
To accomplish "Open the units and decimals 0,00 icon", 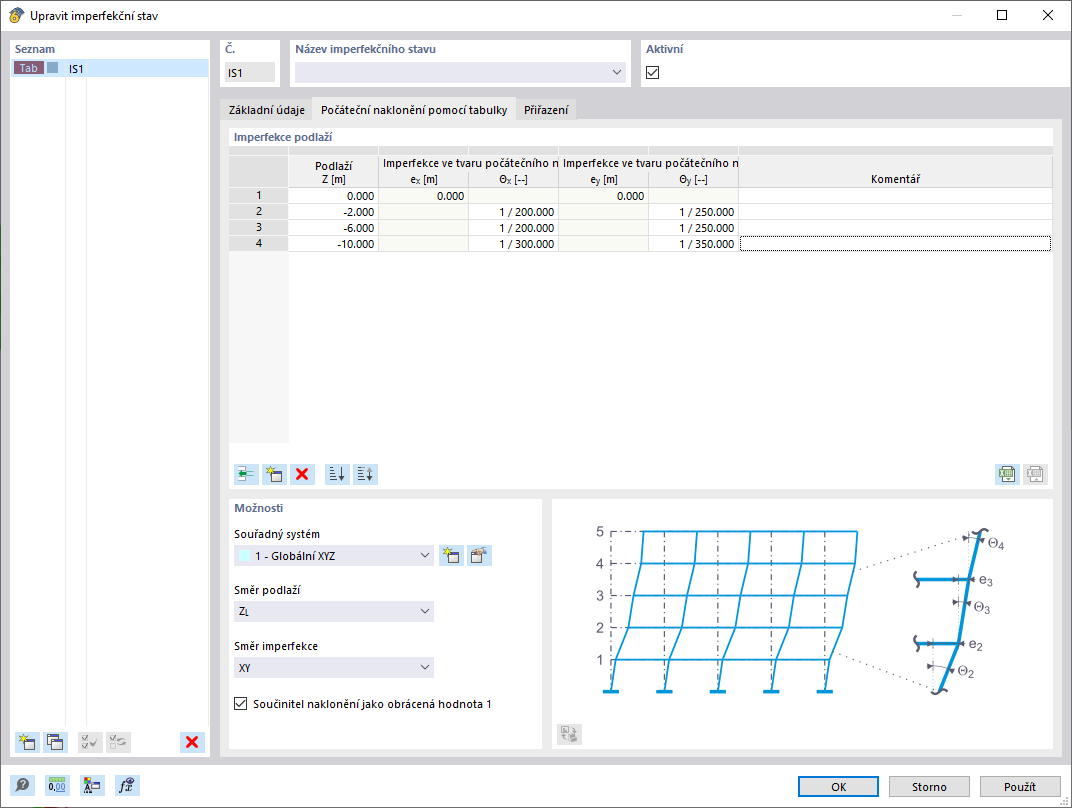I will click(x=57, y=785).
